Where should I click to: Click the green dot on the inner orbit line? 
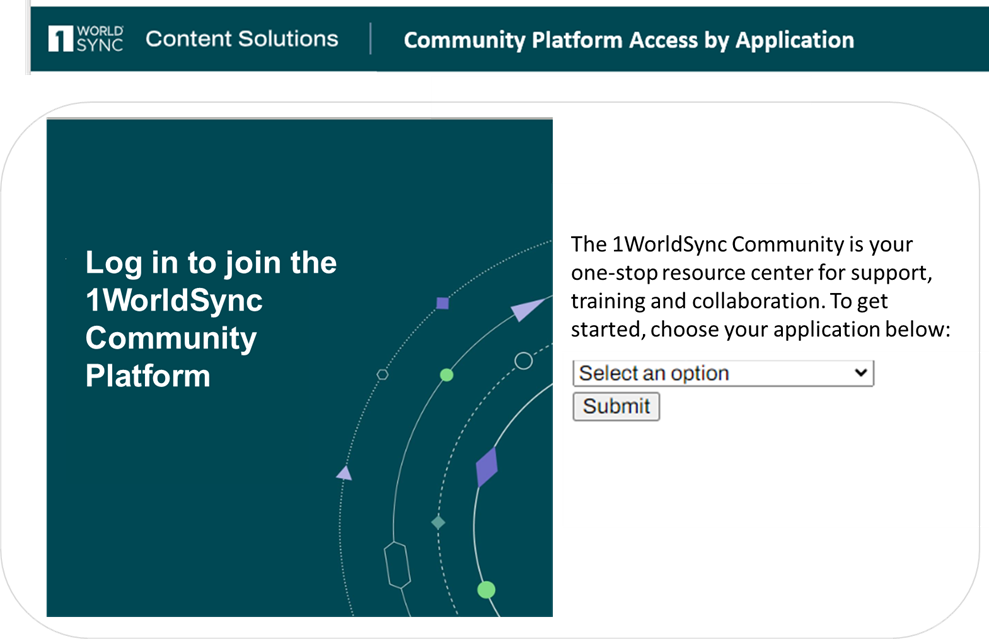[x=445, y=374]
